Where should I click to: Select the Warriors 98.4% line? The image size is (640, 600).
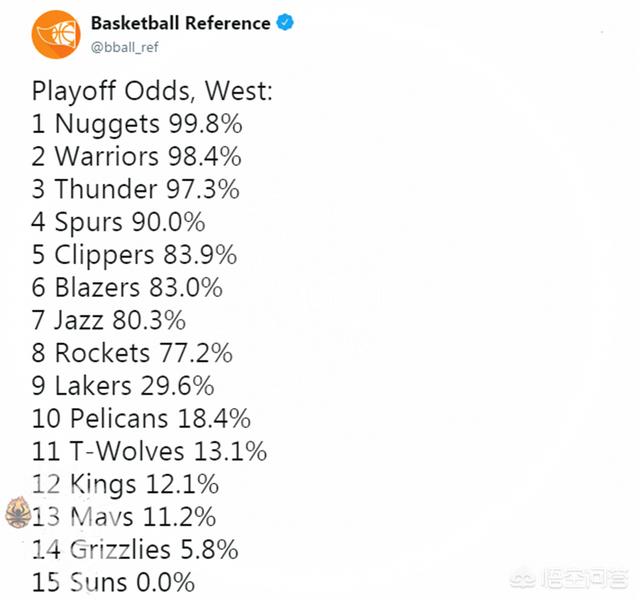tap(137, 156)
